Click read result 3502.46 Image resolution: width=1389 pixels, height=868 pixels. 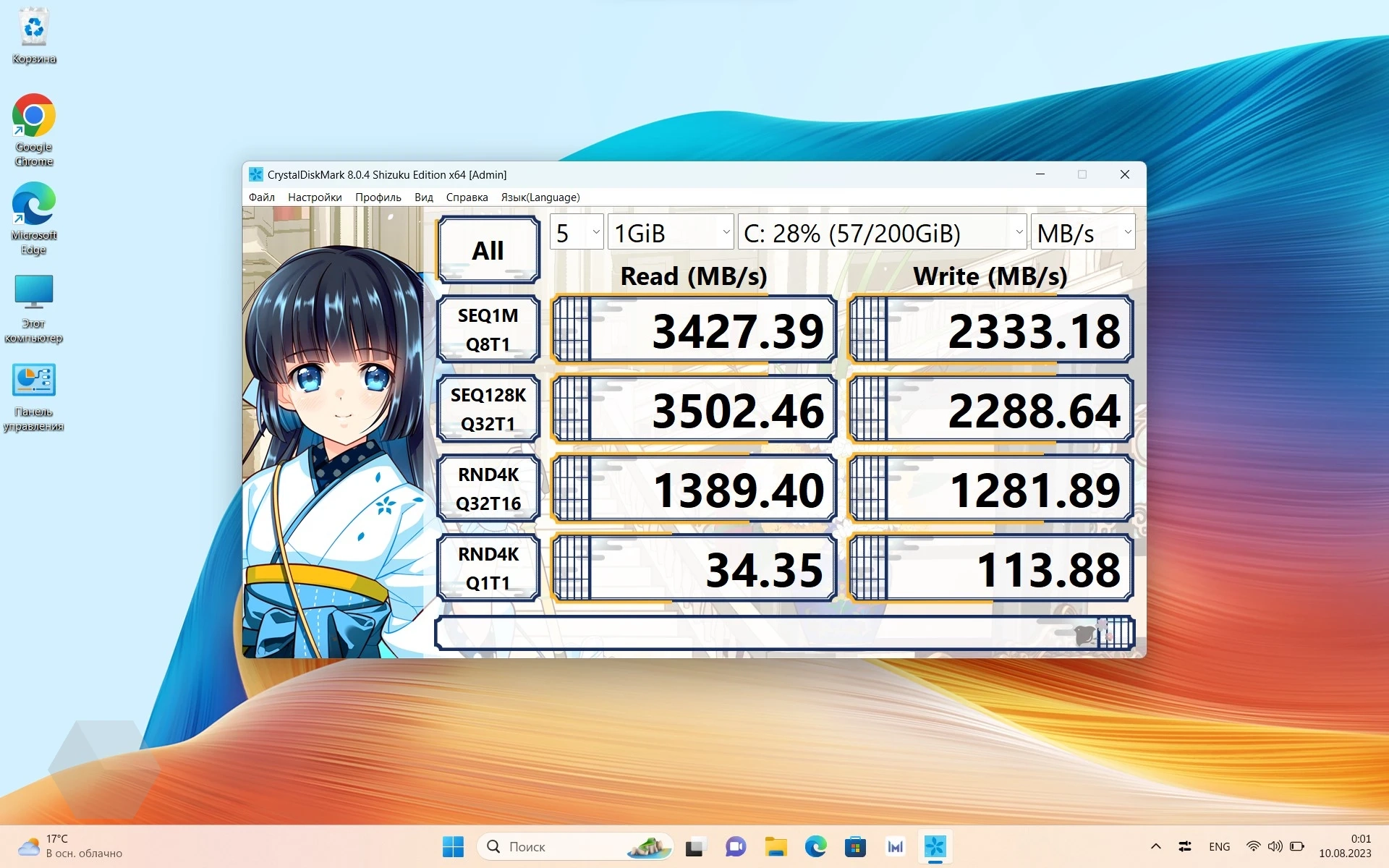coord(694,409)
